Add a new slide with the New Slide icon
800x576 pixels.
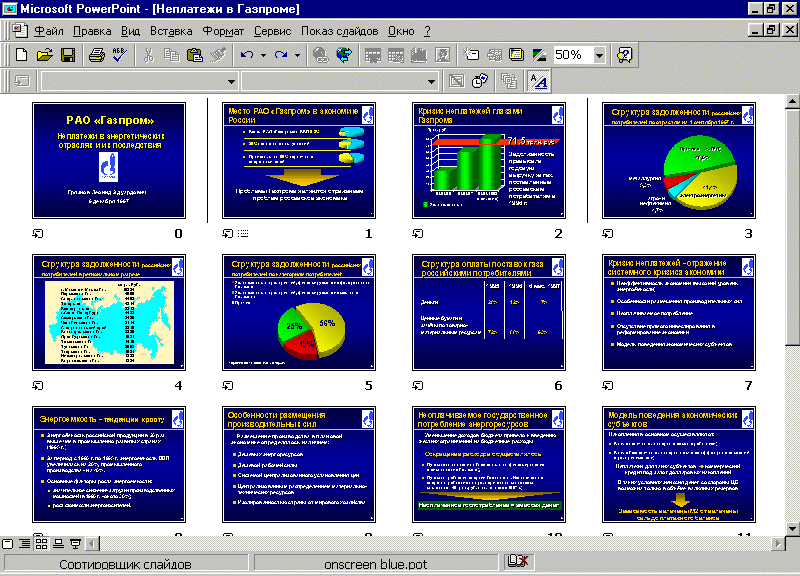pos(471,55)
